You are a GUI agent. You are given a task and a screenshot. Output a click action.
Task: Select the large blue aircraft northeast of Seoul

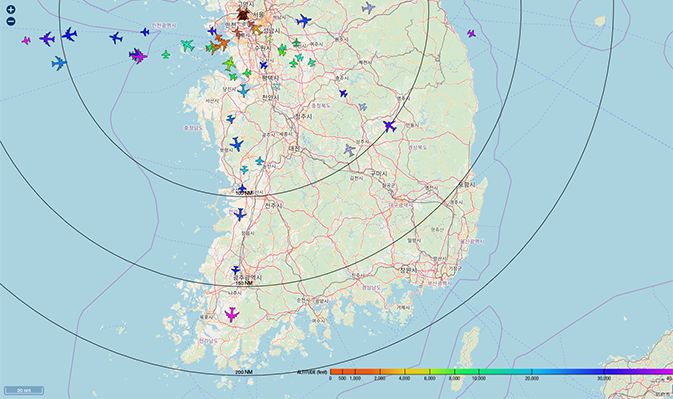pyautogui.click(x=303, y=21)
